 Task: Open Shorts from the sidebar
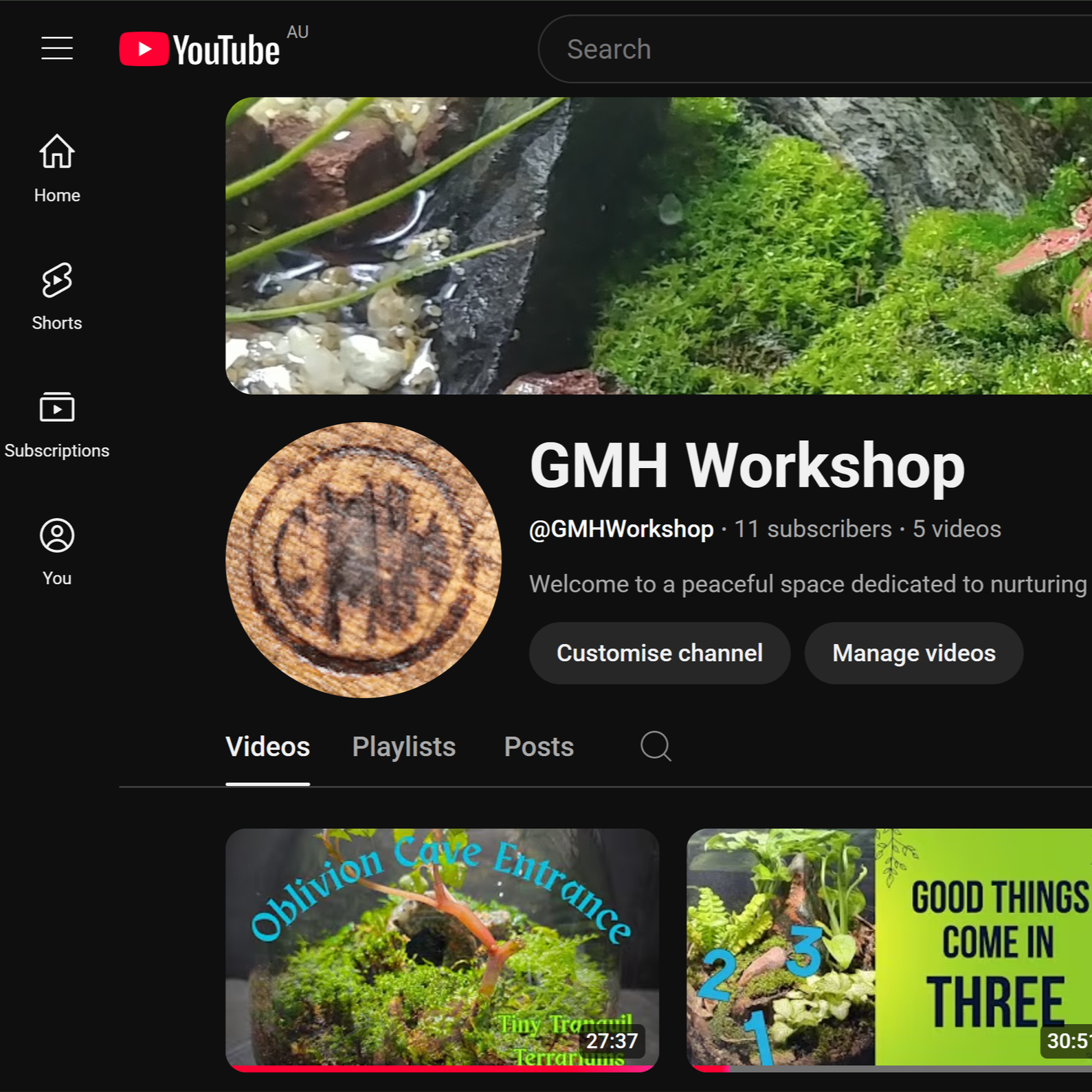point(57,297)
